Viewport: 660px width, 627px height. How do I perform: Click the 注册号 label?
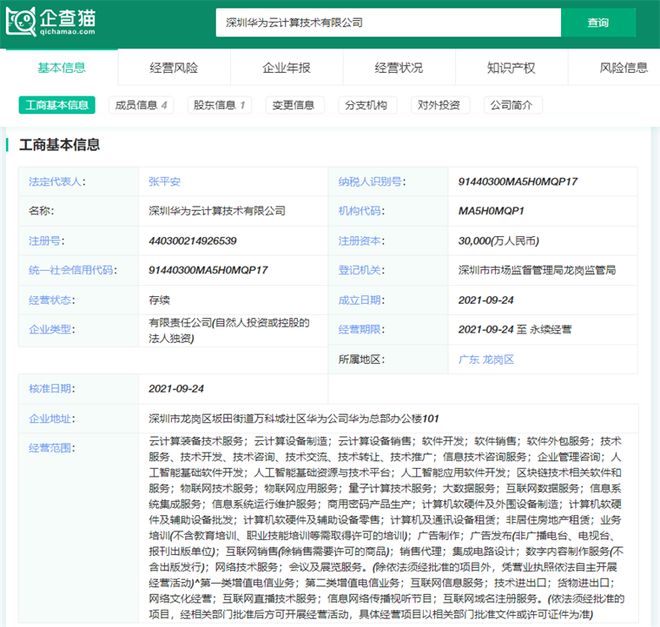coord(46,241)
